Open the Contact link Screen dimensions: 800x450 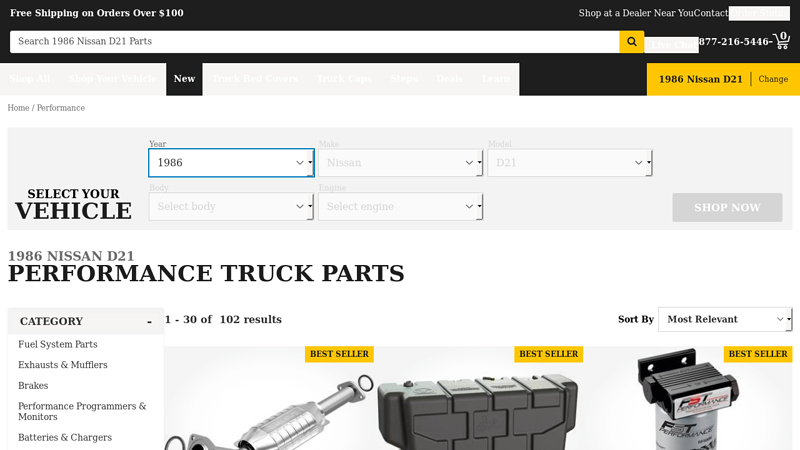tap(711, 13)
